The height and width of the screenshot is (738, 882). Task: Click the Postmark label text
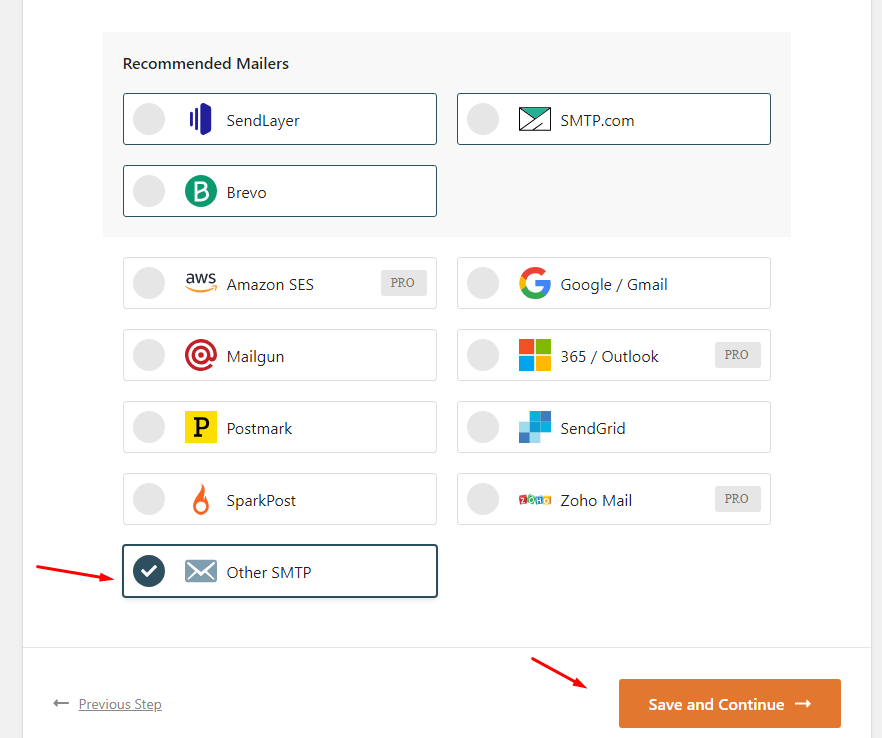tap(259, 429)
